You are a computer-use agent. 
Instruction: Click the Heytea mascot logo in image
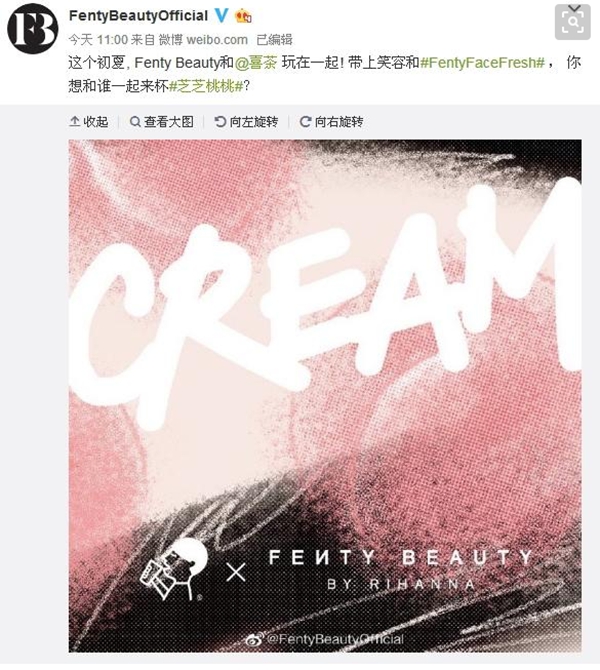pyautogui.click(x=174, y=569)
